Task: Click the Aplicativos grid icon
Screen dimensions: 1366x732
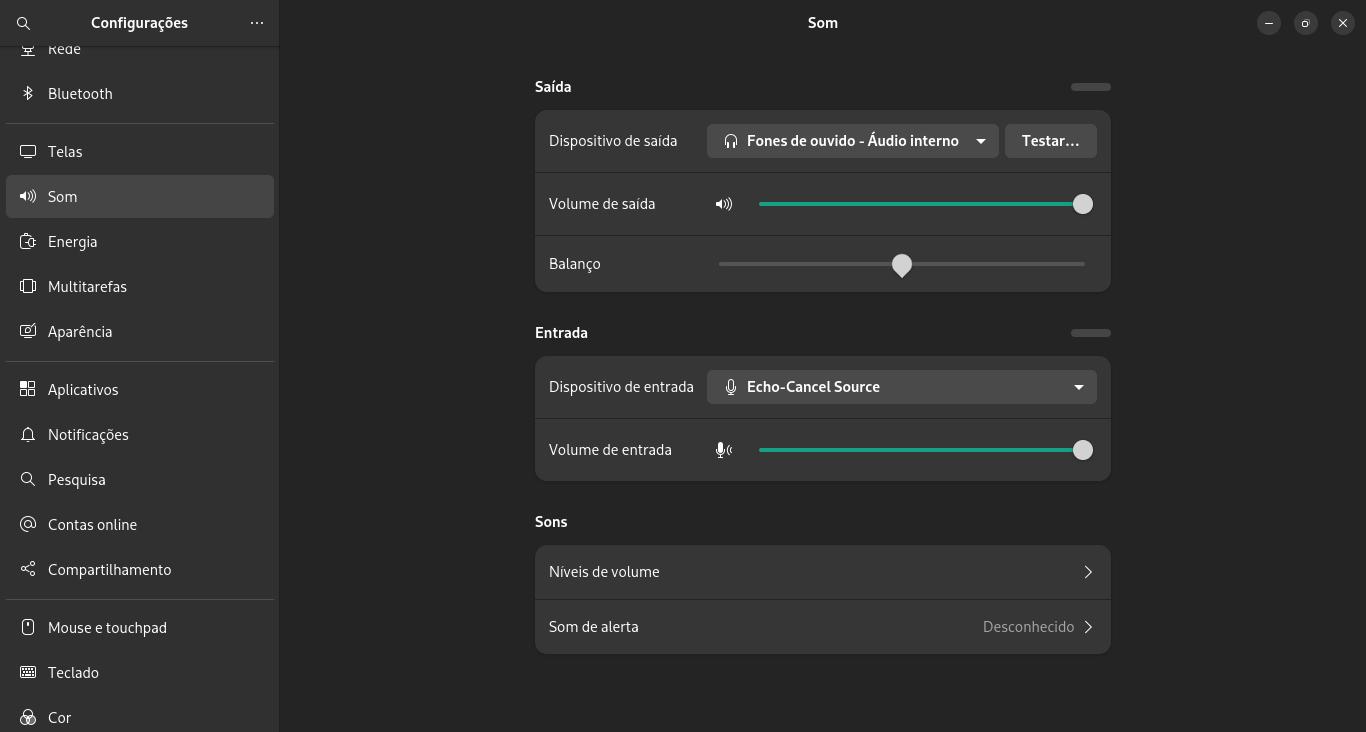Action: click(28, 390)
